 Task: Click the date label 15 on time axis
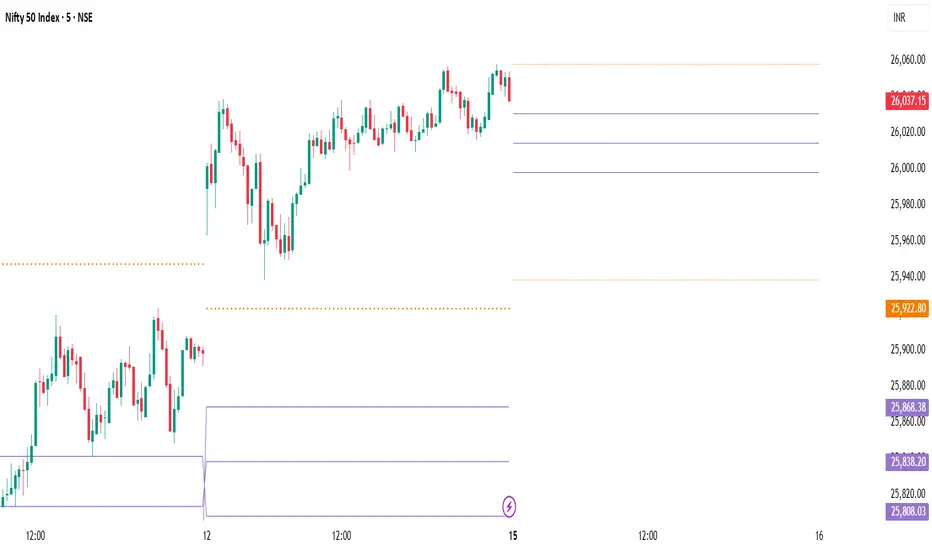[x=512, y=536]
